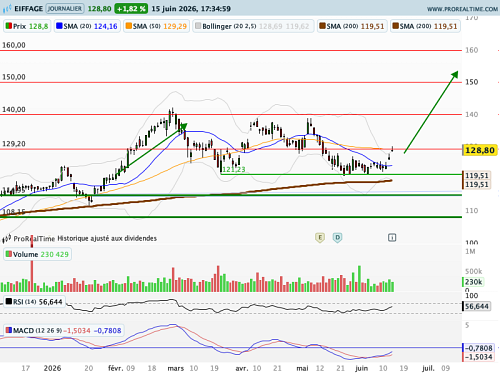Image resolution: width=500 pixels, height=375 pixels.
Task: Click the orange SMA (50) swatch
Action: (x=129, y=26)
